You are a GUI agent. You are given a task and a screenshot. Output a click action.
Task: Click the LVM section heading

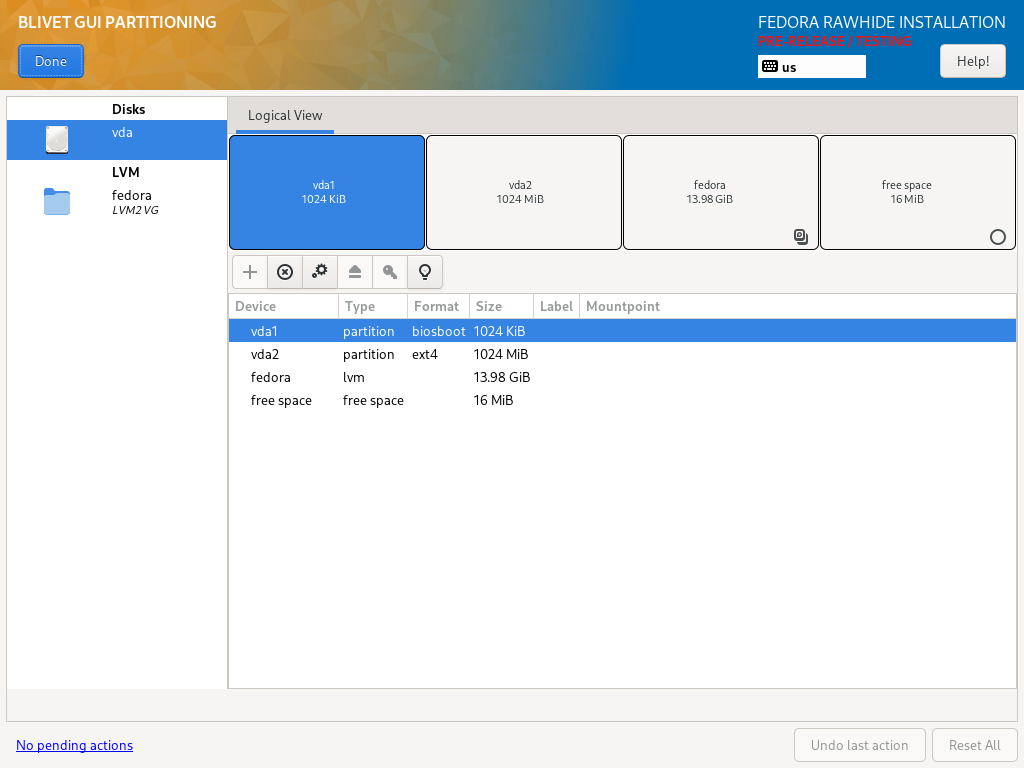coord(125,172)
